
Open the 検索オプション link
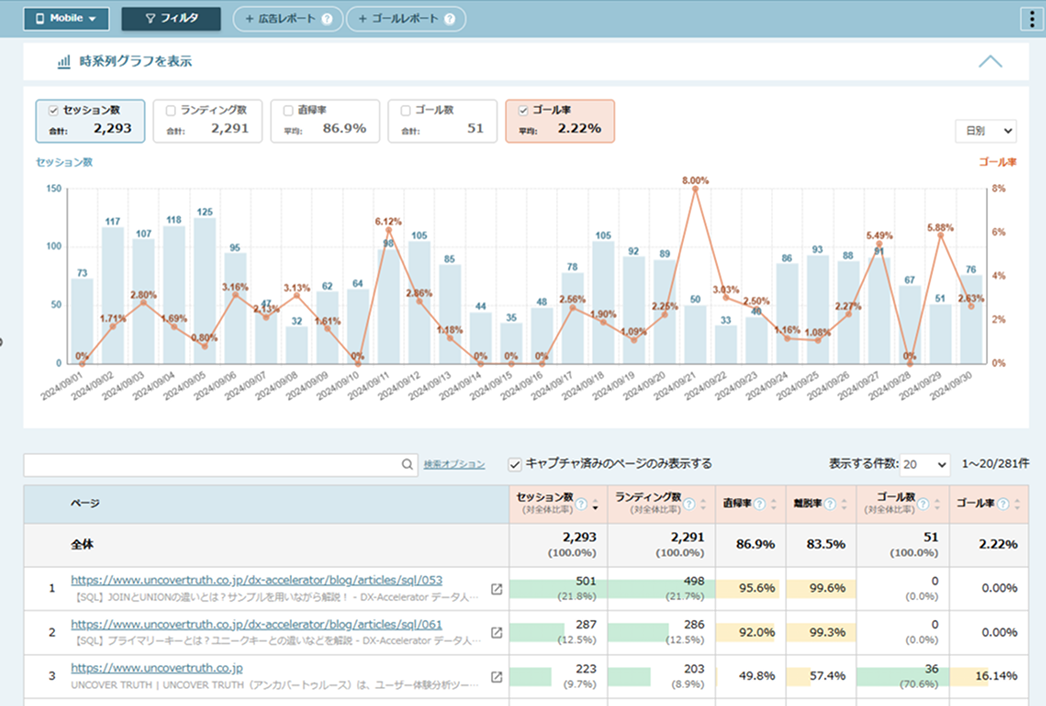tap(454, 464)
